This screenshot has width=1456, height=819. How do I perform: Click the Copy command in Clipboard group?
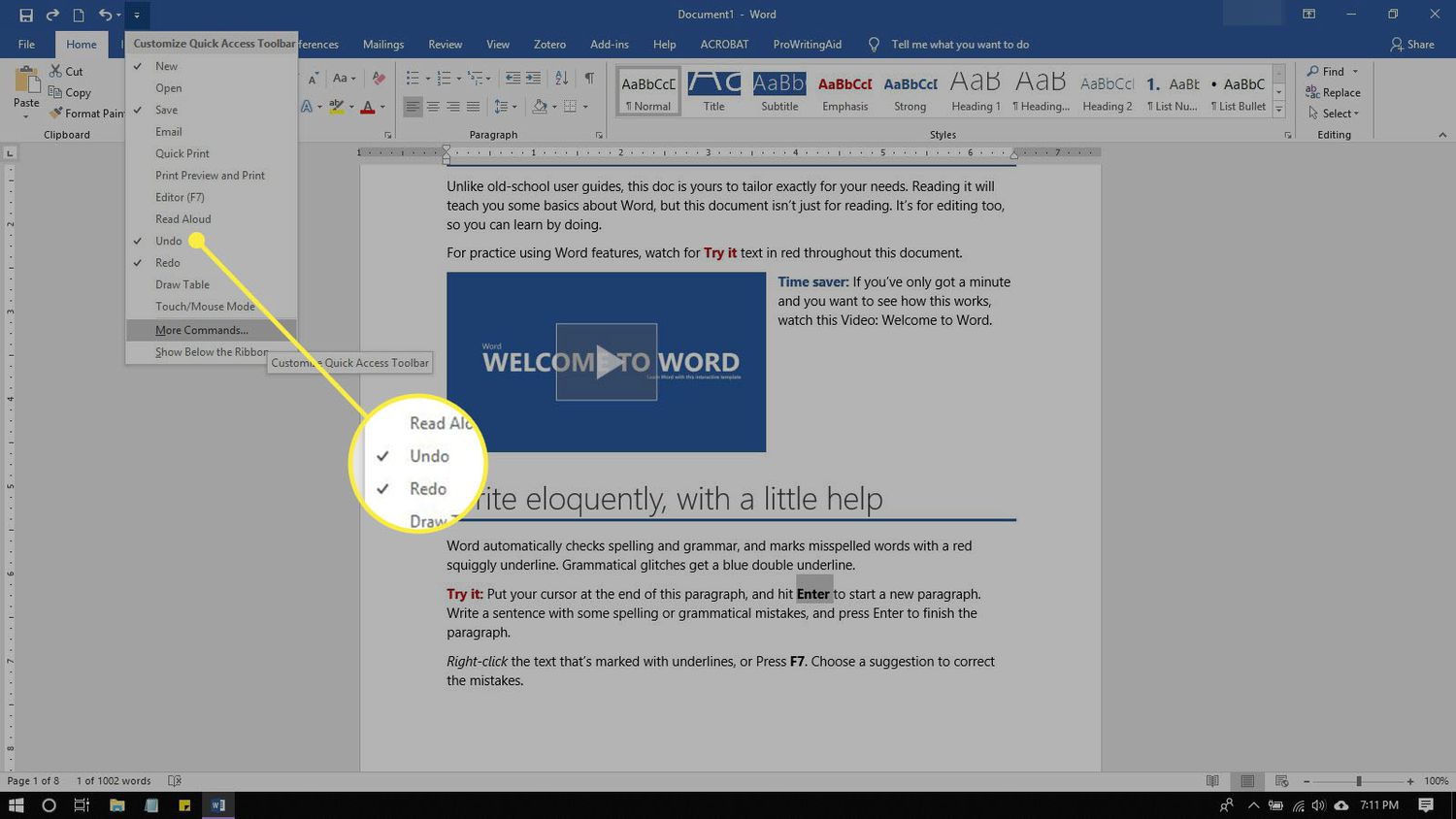(70, 93)
